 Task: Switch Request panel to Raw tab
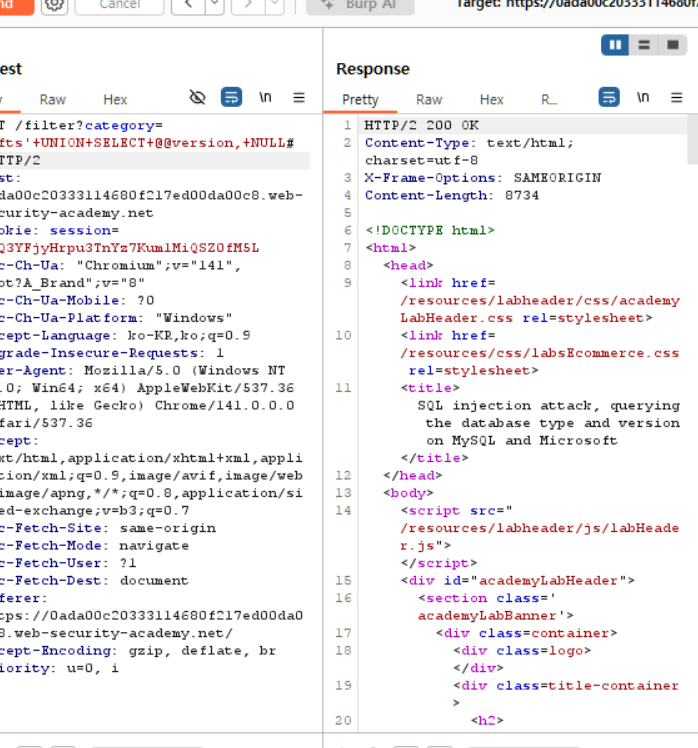point(52,99)
